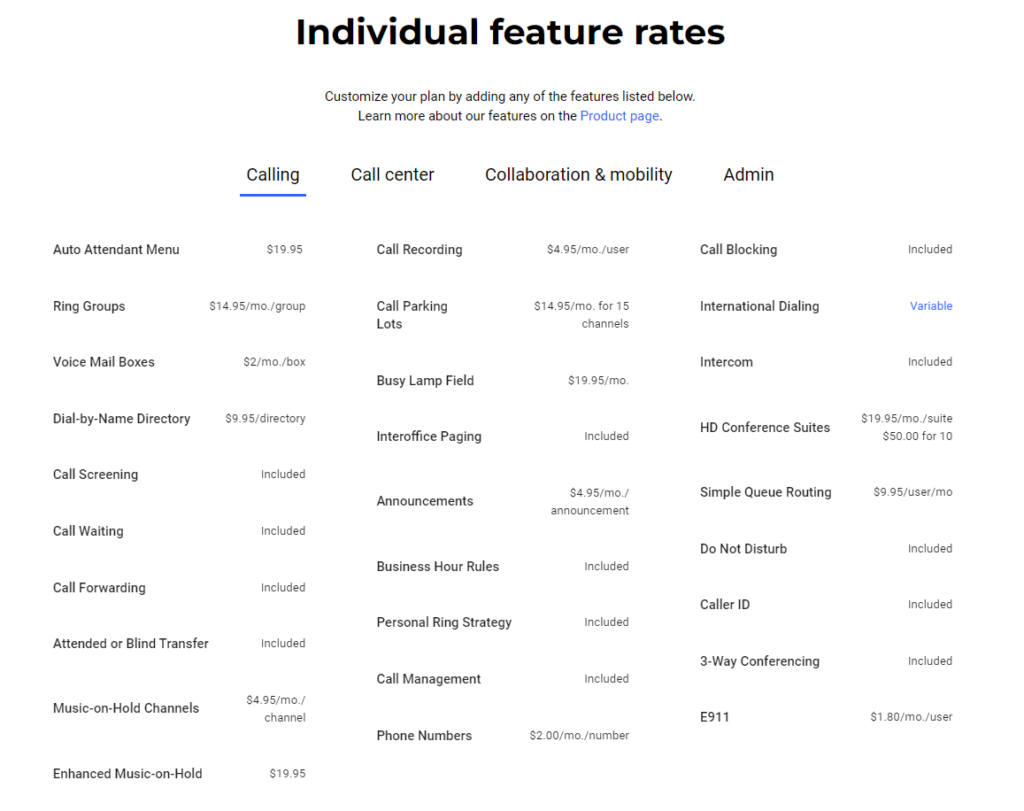Screen dimensions: 1024x811
Task: Select the Ring Groups feature label
Action: [89, 306]
